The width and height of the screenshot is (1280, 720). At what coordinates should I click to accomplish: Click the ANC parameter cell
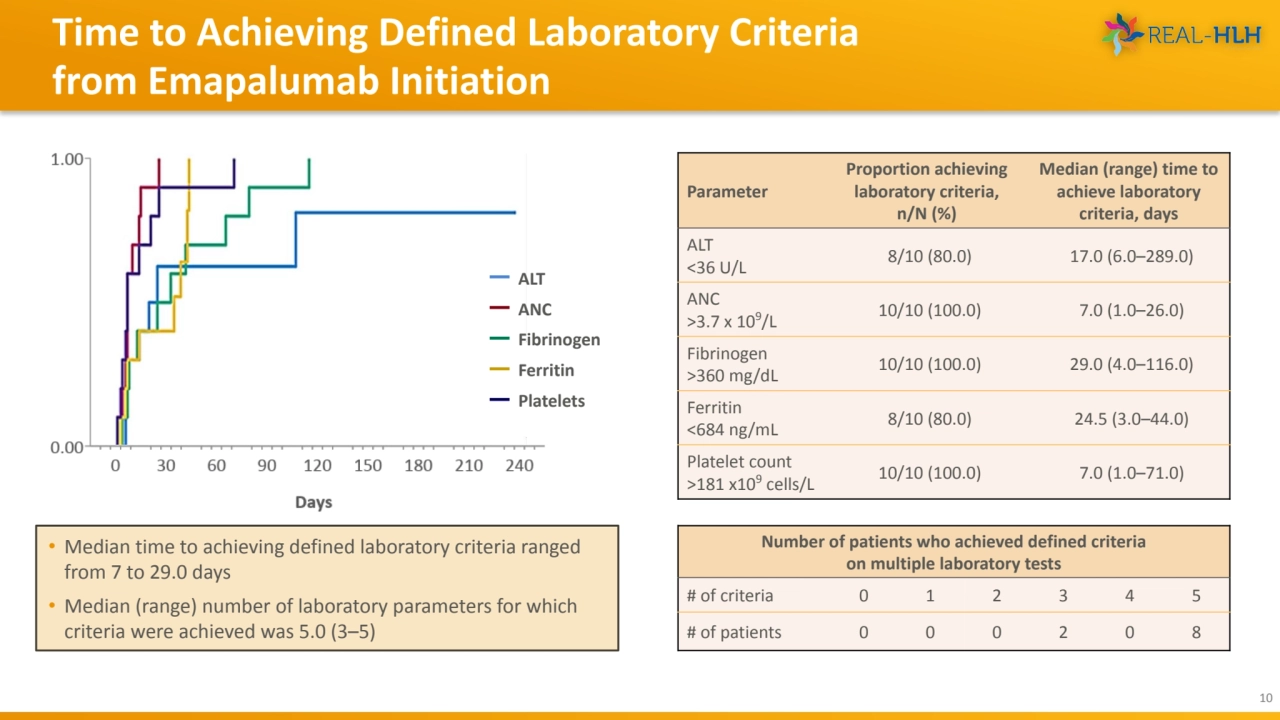click(734, 310)
